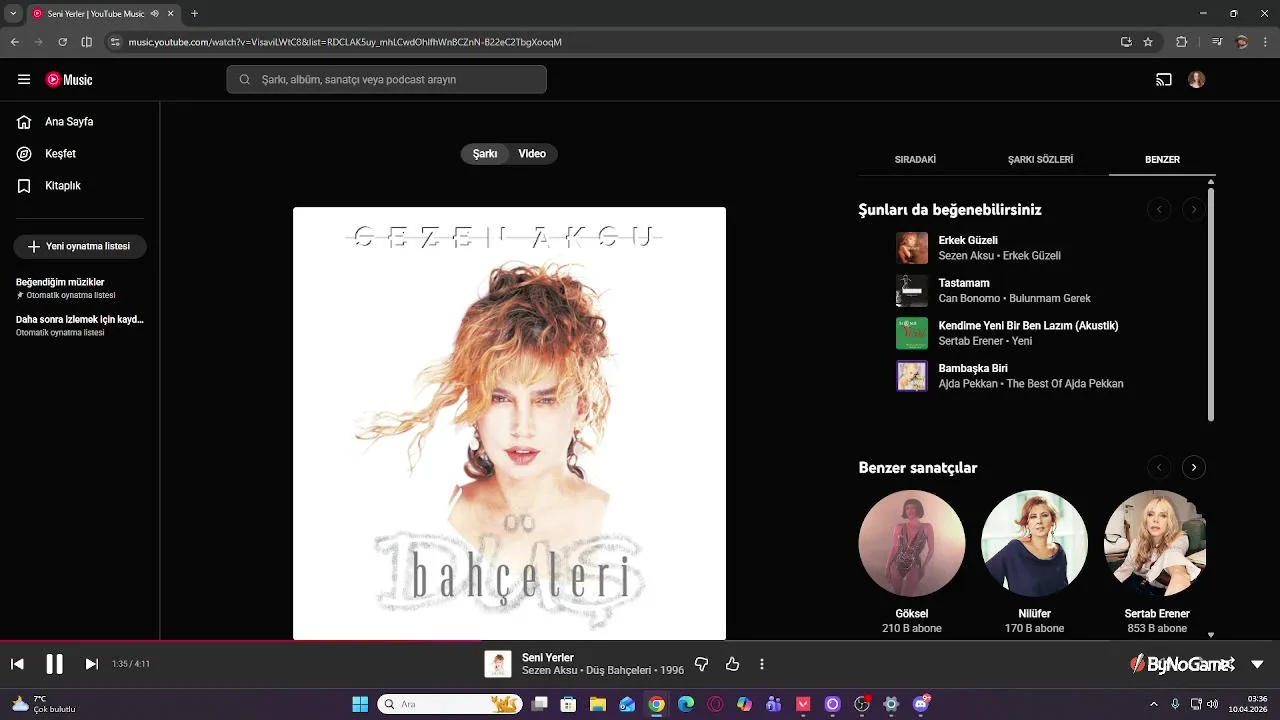Click the Düş Bahçeleri album cover art

click(509, 423)
